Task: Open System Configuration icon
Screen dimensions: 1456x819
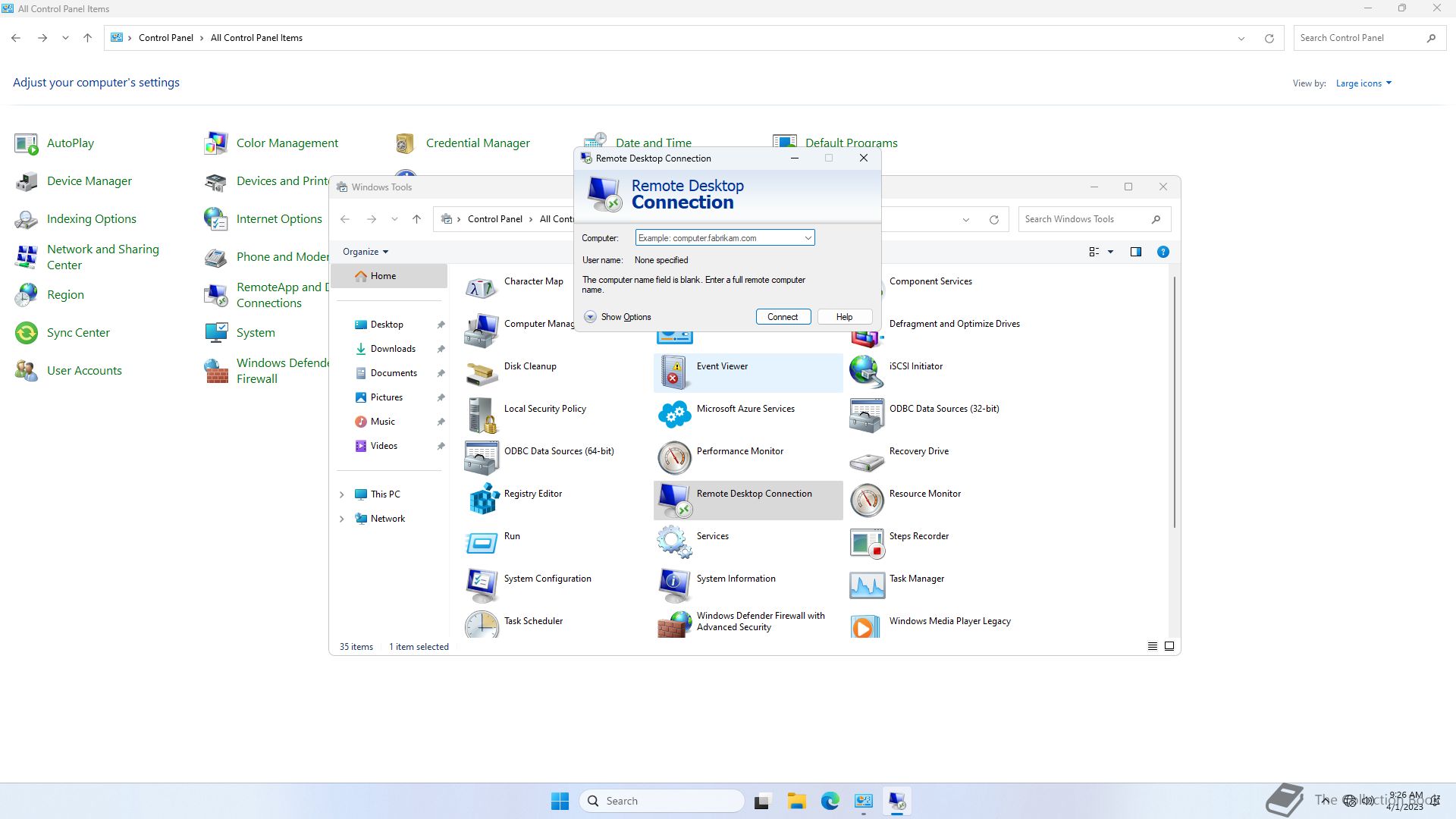Action: point(482,585)
